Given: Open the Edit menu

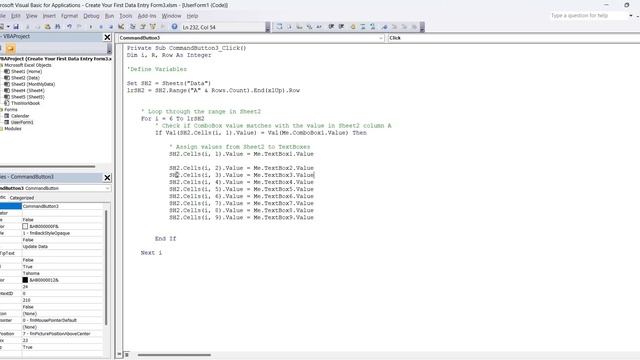Looking at the screenshot, I should pos(16,16).
